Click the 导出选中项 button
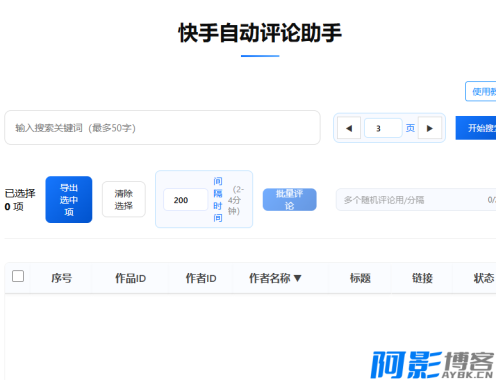This screenshot has width=496, height=380. tap(69, 199)
